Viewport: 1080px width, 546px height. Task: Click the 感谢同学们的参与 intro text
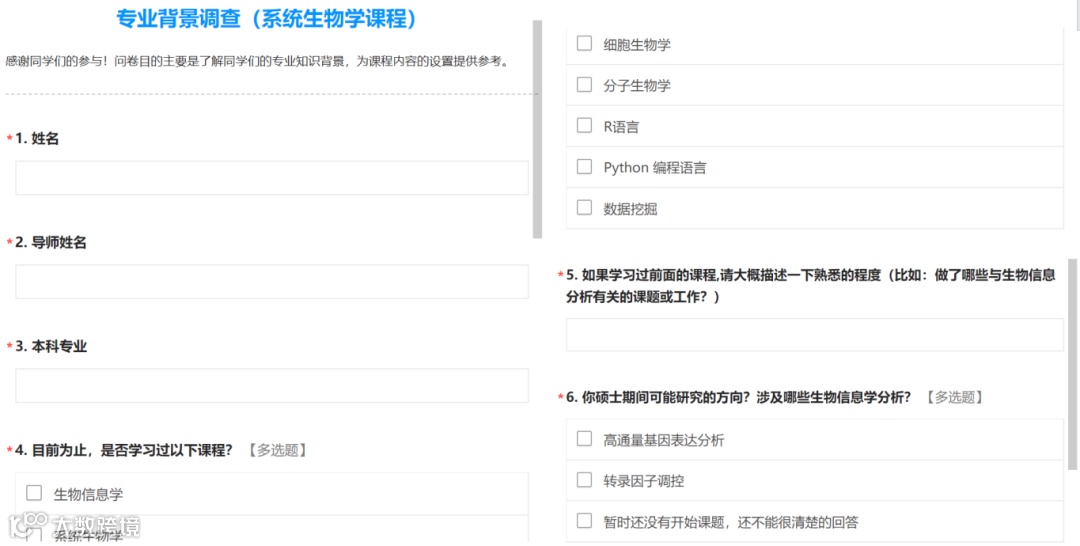(258, 61)
